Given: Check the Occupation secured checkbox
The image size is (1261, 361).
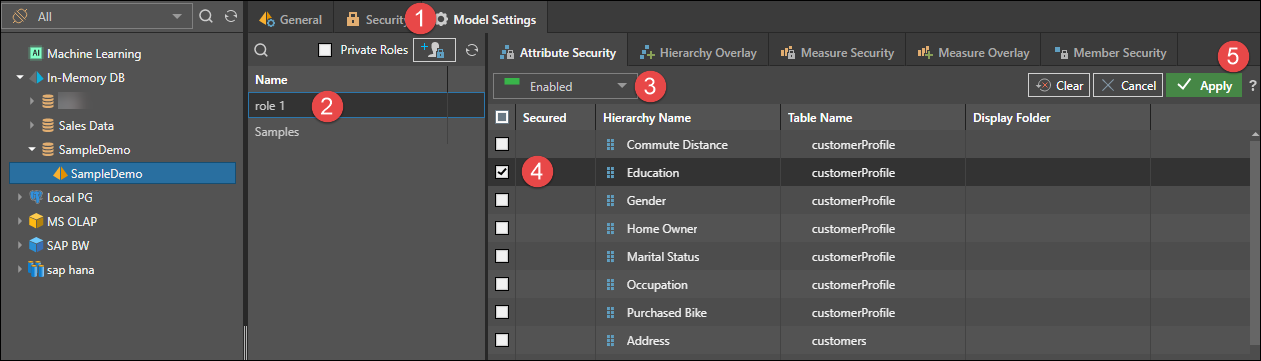Looking at the screenshot, I should 502,285.
